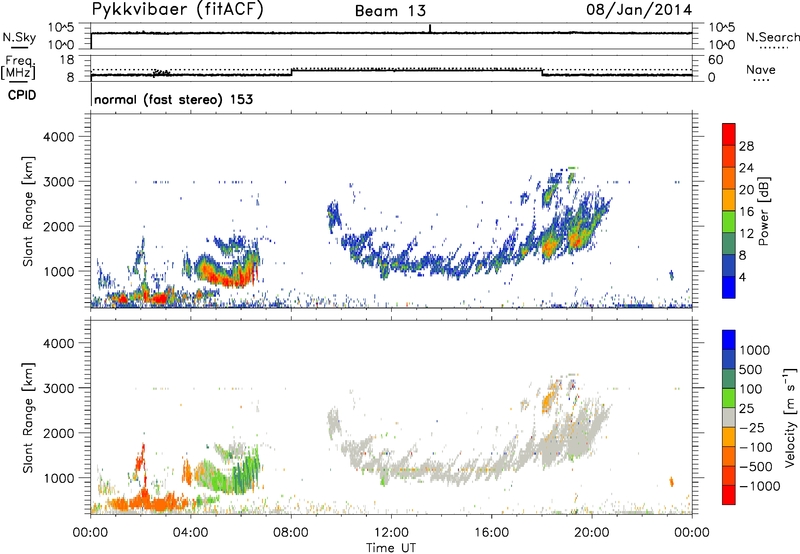Click the 10^5 right axis label of noise panel
800x554 pixels.
[721, 27]
